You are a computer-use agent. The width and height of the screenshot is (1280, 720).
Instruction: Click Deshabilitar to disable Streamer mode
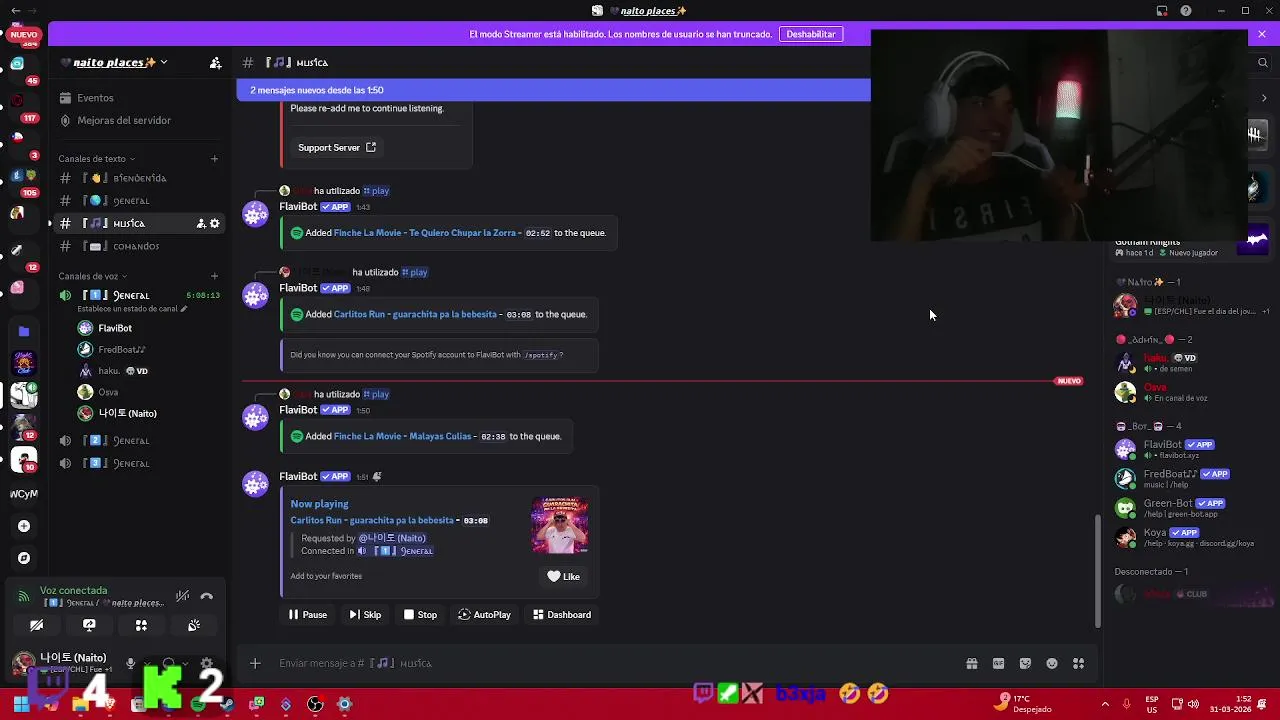[x=811, y=34]
